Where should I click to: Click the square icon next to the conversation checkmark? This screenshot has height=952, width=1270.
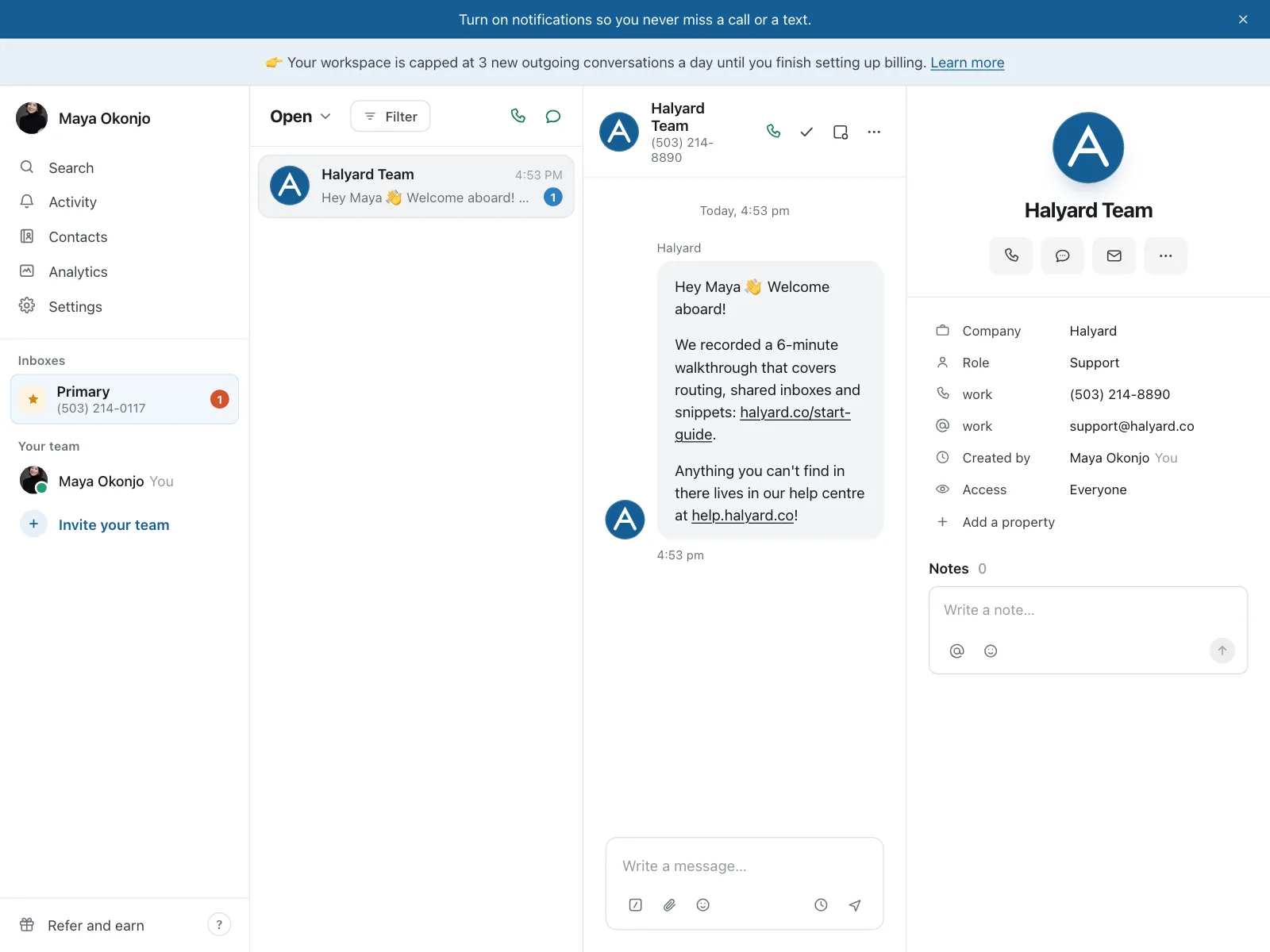pyautogui.click(x=841, y=132)
